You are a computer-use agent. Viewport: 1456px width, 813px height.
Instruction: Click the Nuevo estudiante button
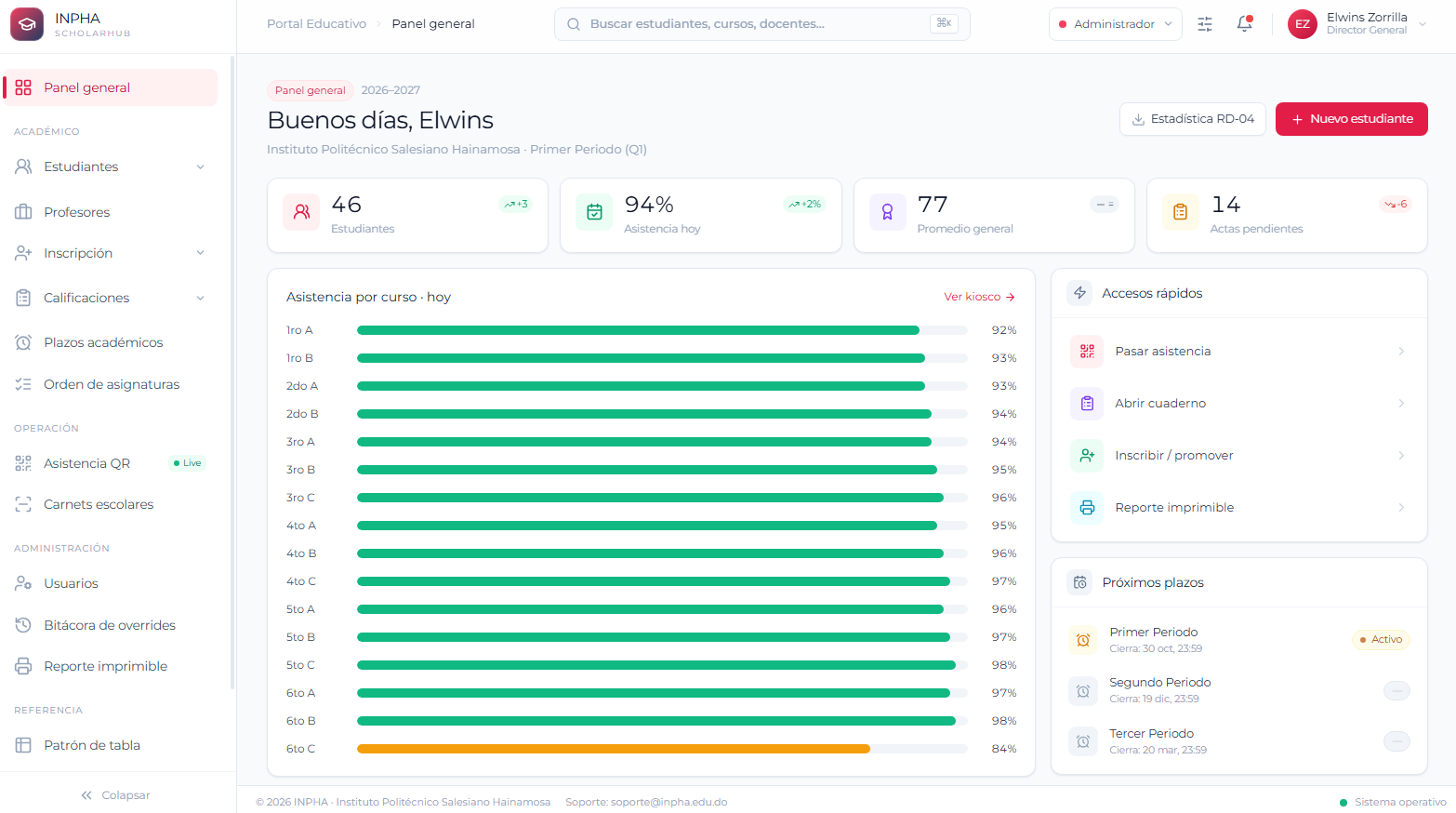pos(1351,119)
